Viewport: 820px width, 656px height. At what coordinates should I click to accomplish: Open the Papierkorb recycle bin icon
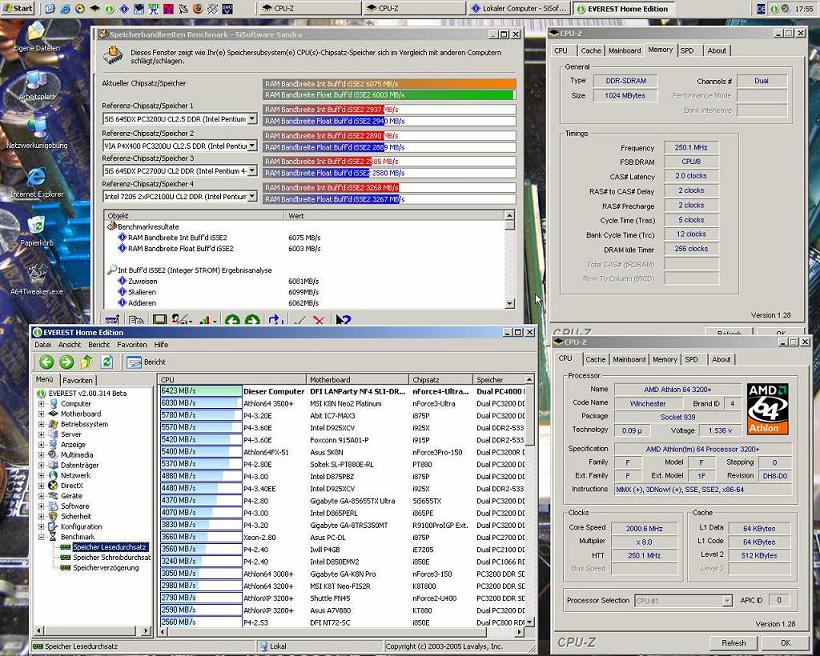(x=37, y=226)
